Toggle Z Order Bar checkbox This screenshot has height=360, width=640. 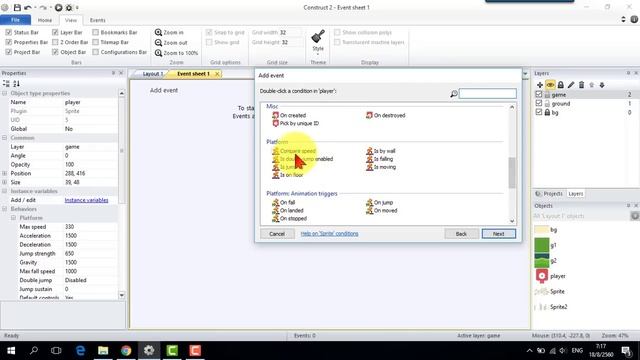tap(55, 42)
